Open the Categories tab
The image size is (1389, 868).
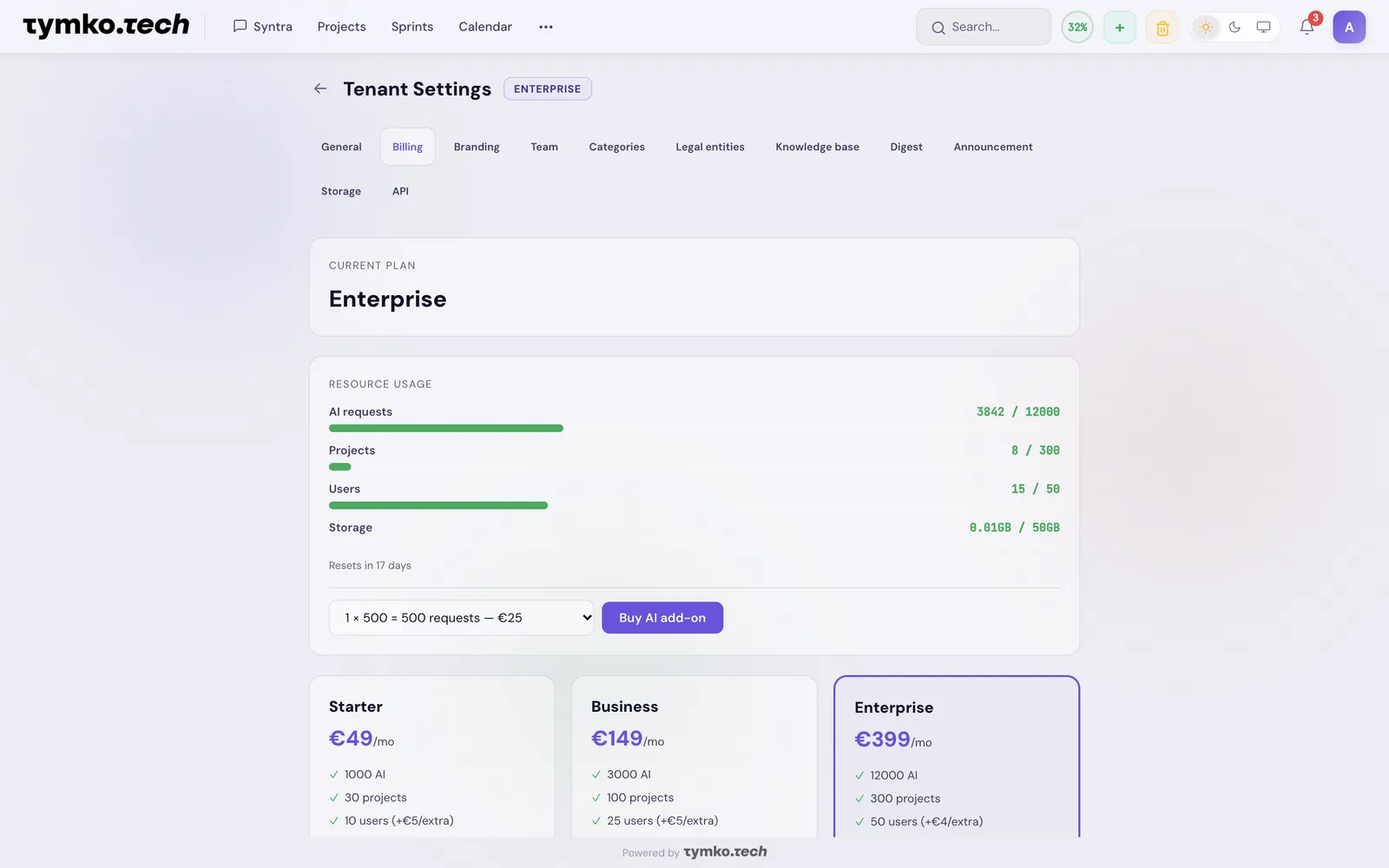(x=616, y=147)
